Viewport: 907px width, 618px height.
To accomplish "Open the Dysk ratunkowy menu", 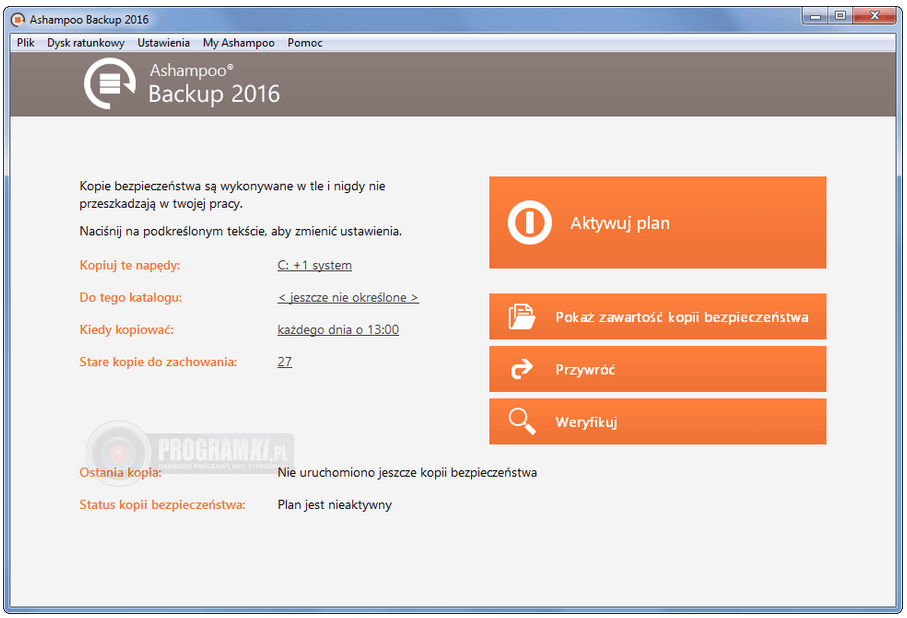I will pyautogui.click(x=86, y=43).
